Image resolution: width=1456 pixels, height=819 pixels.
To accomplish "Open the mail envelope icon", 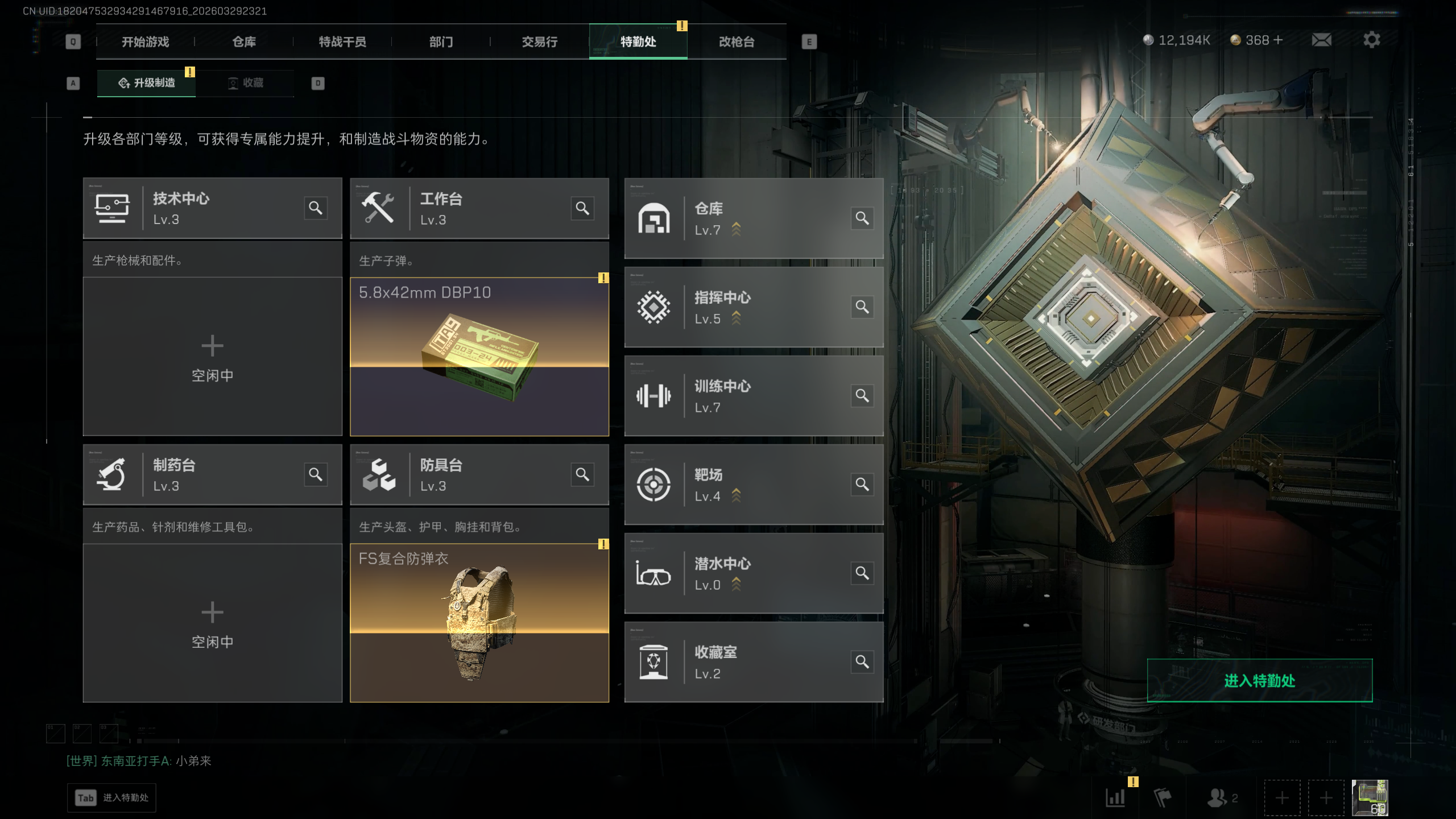I will pos(1321,40).
